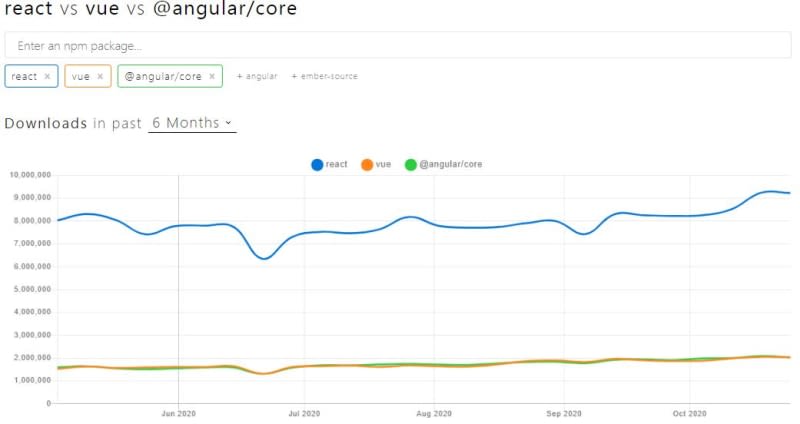Click the Aug 2020 axis label
This screenshot has width=800, height=424.
[x=434, y=412]
